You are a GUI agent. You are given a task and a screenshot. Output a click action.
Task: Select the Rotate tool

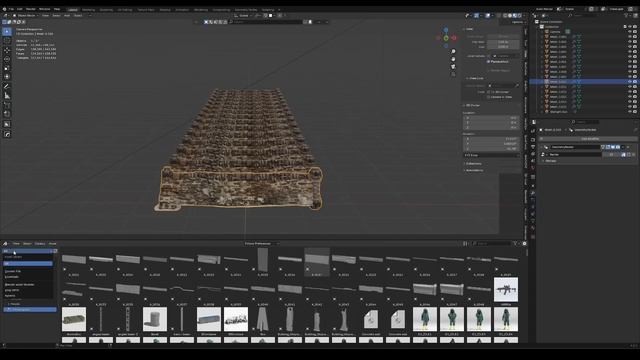7,59
